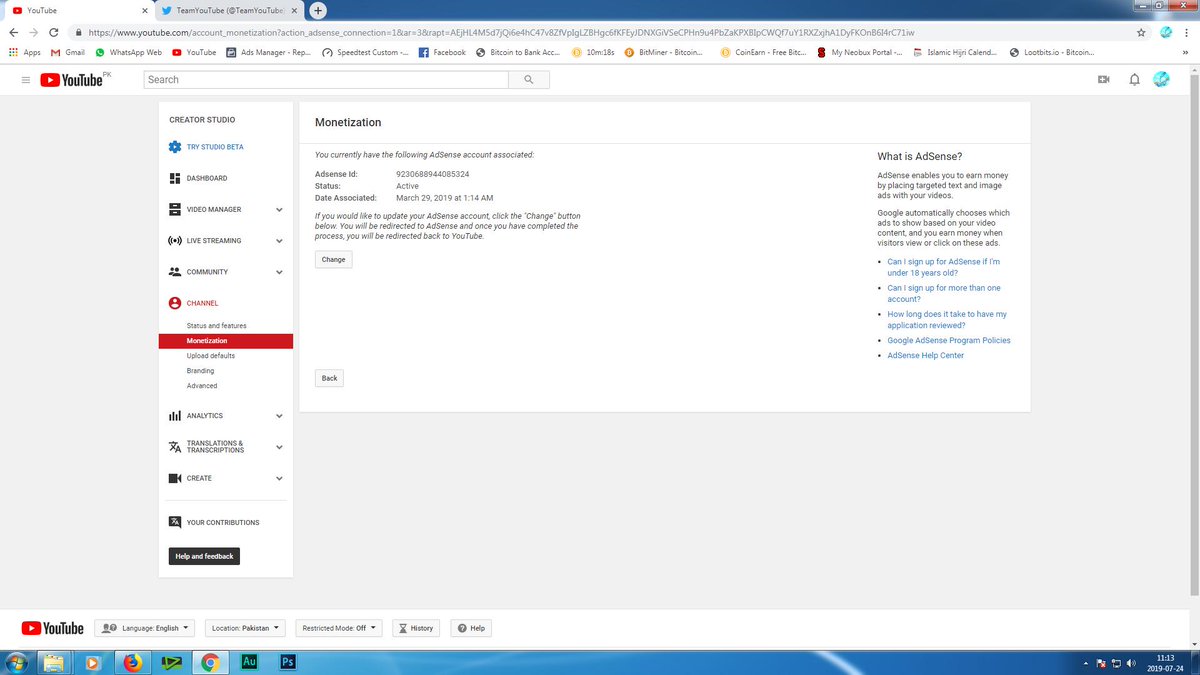Screen dimensions: 1200x675
Task: Open Upload defaults in the Channel menu
Action: click(211, 356)
